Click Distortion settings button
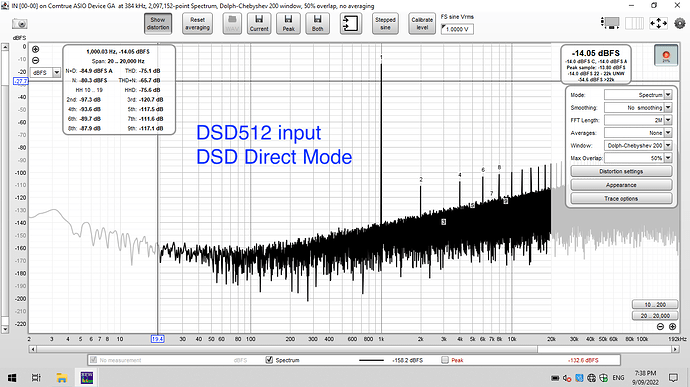This screenshot has width=690, height=387. (621, 171)
